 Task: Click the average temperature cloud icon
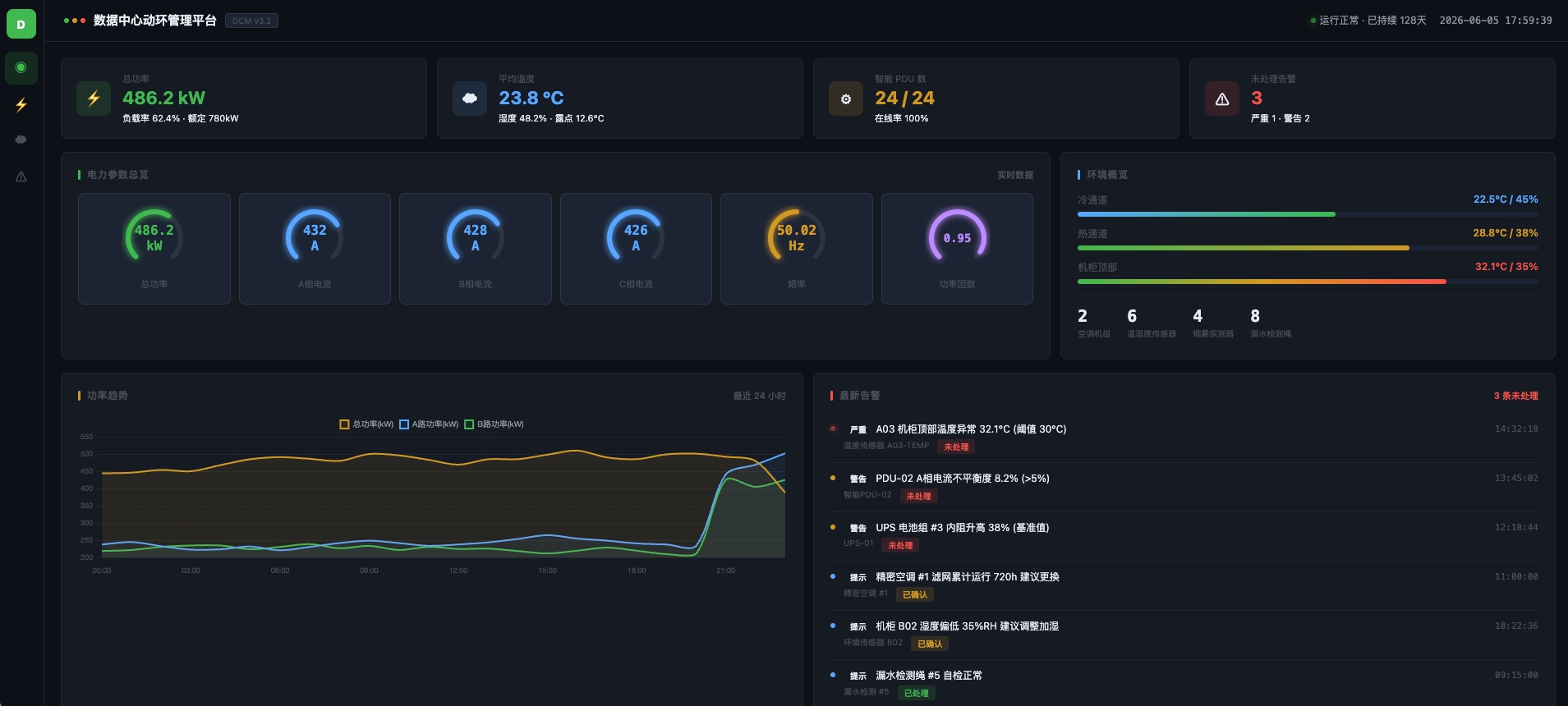click(x=470, y=99)
